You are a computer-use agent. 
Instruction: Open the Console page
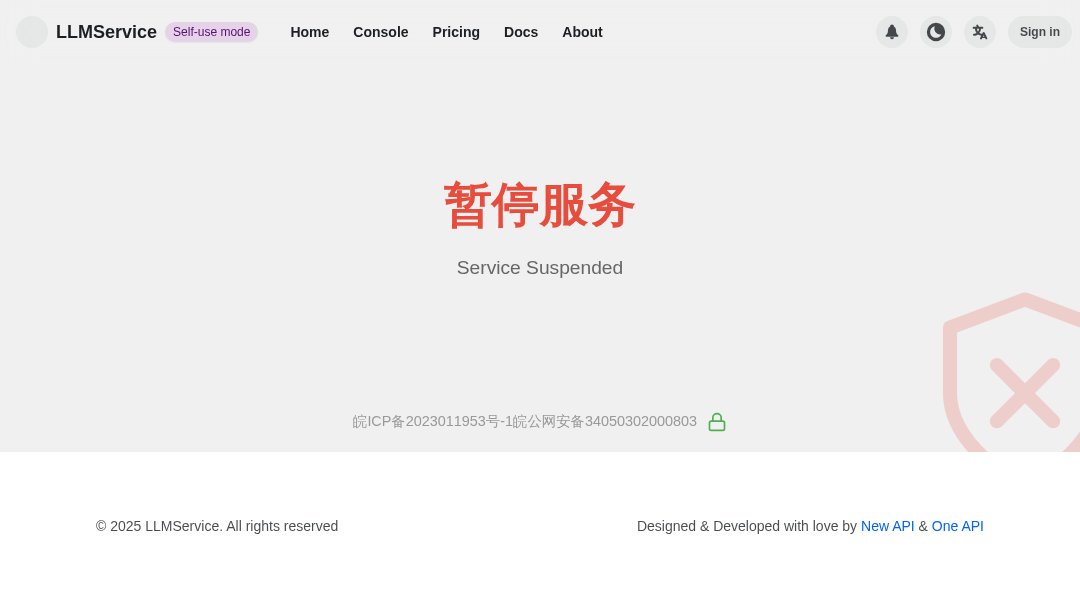[x=381, y=32]
